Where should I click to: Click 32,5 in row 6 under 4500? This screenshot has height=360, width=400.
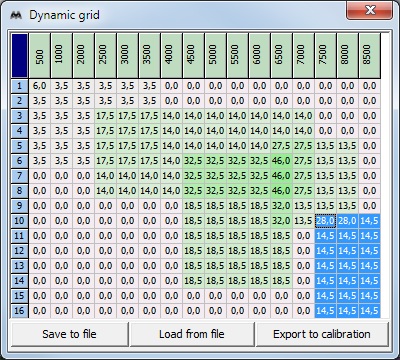pos(194,161)
